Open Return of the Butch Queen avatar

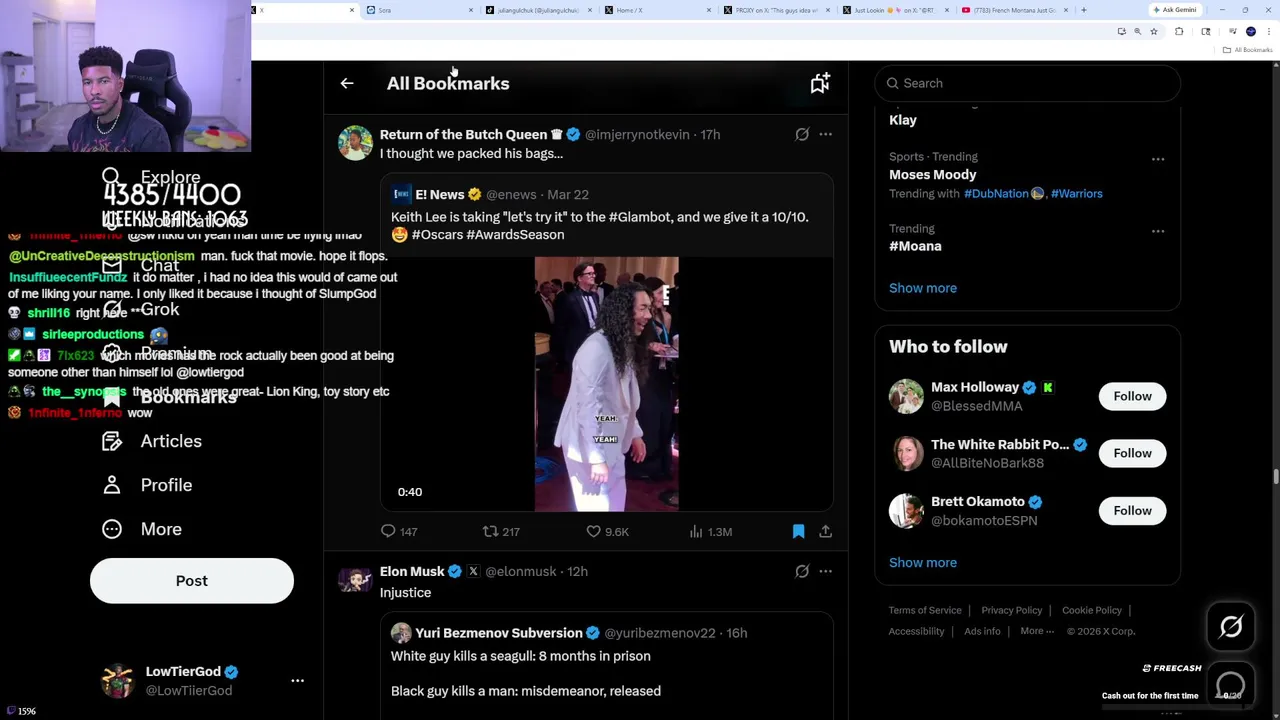[x=355, y=143]
